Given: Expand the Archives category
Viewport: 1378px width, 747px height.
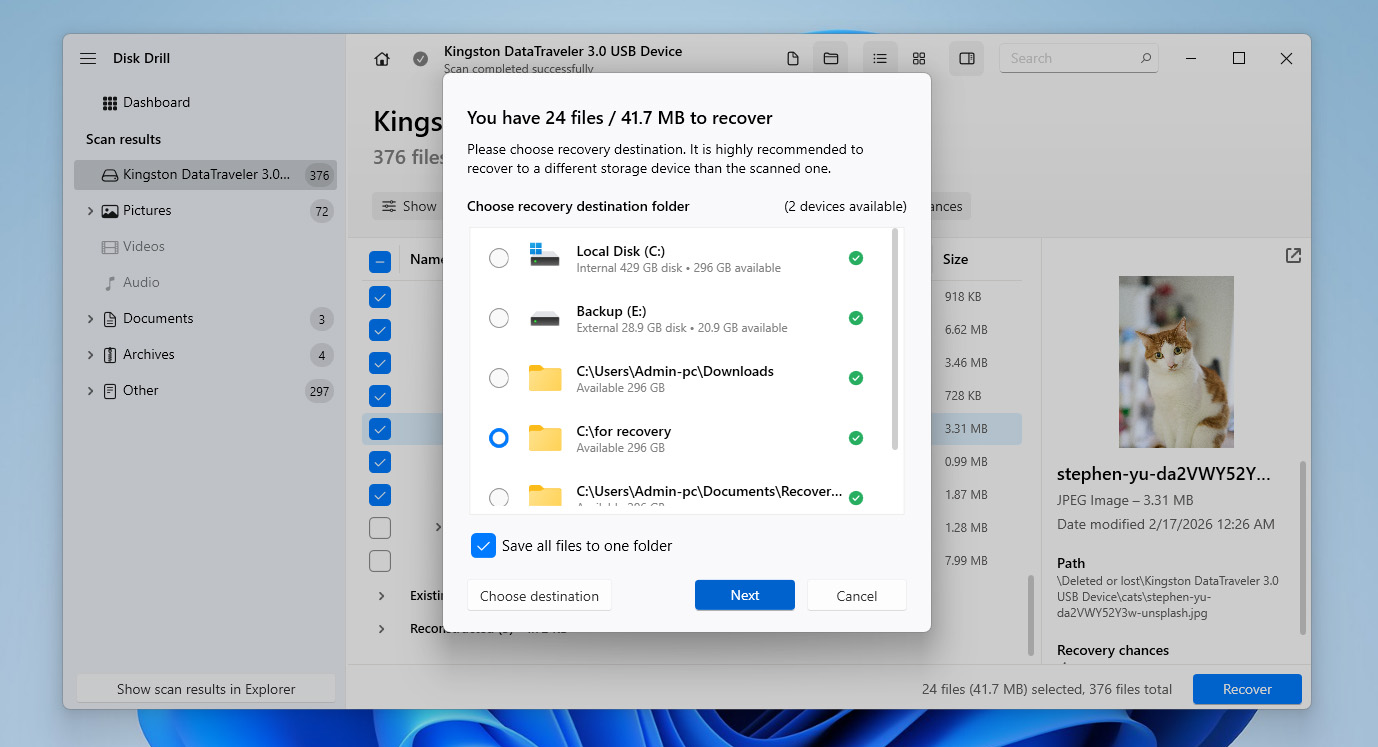Looking at the screenshot, I should tap(90, 355).
